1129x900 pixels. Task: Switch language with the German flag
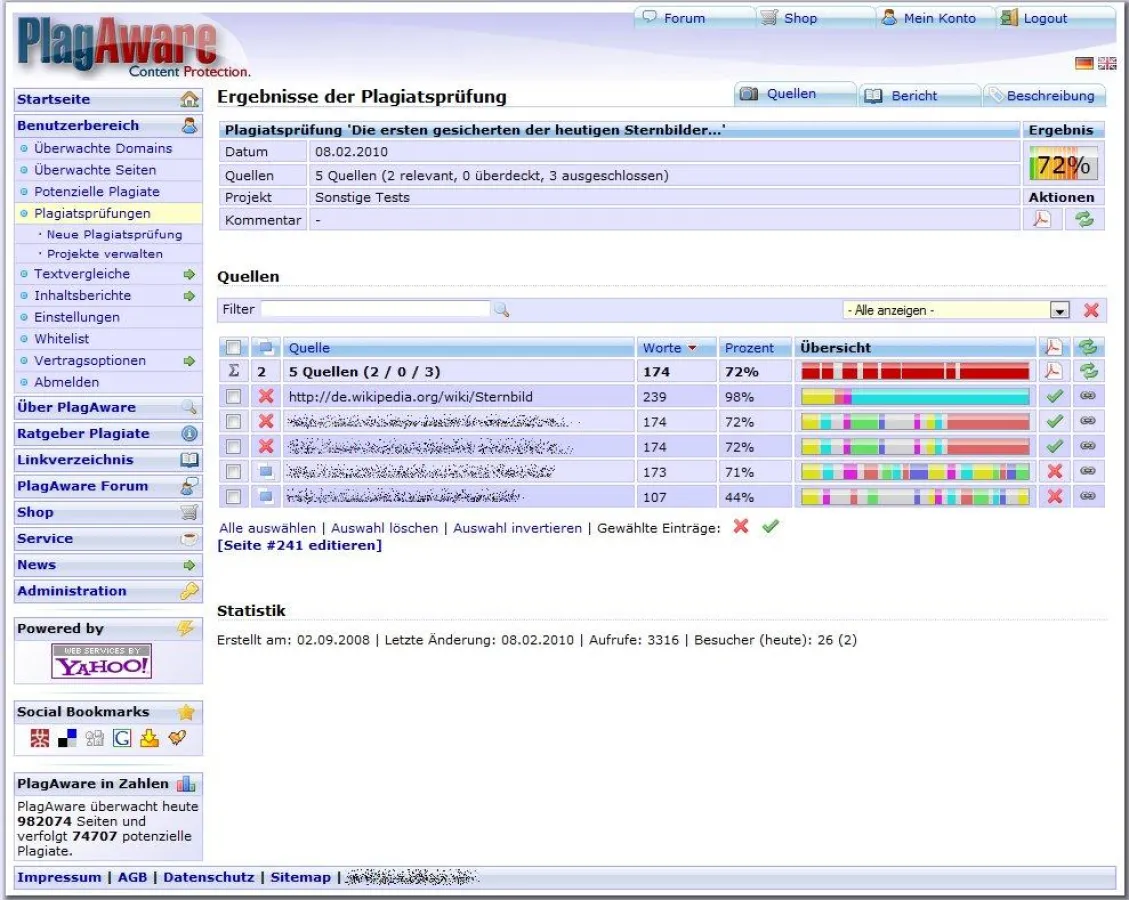point(1084,63)
